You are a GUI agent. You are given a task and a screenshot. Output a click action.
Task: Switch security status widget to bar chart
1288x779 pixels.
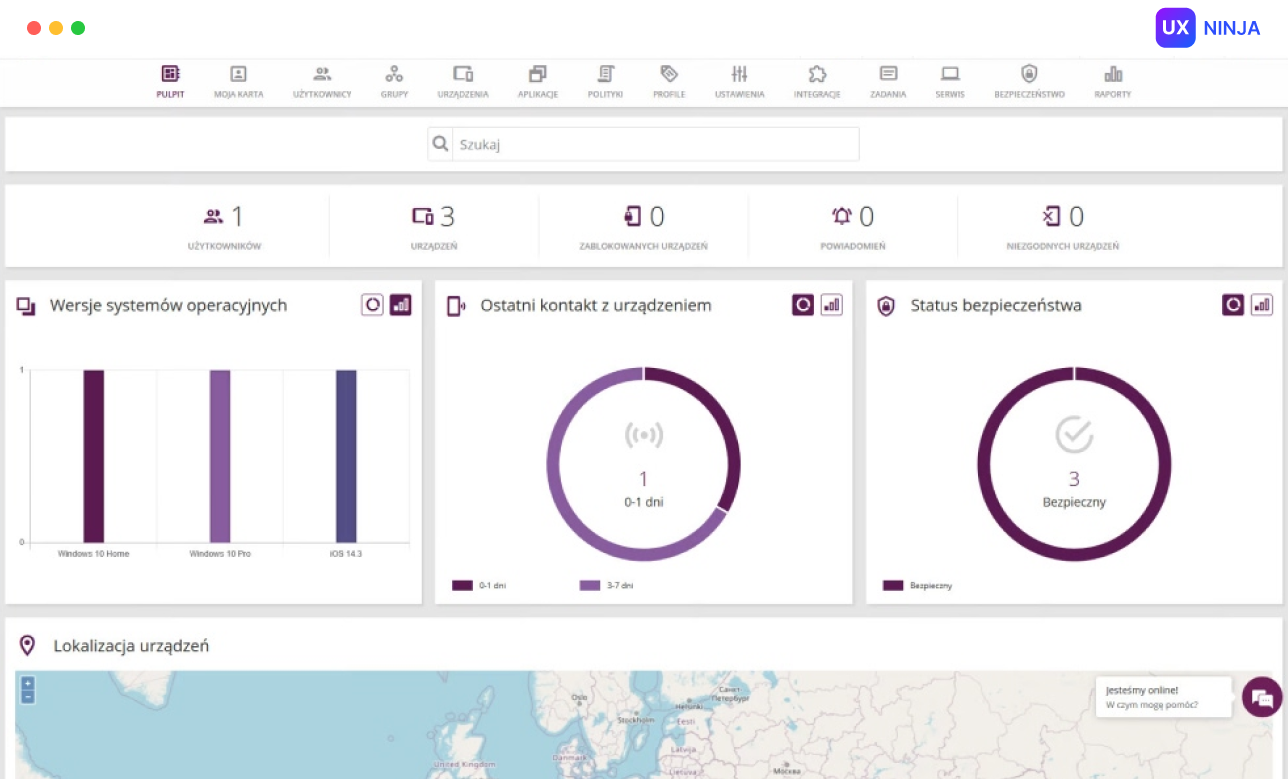click(1262, 305)
